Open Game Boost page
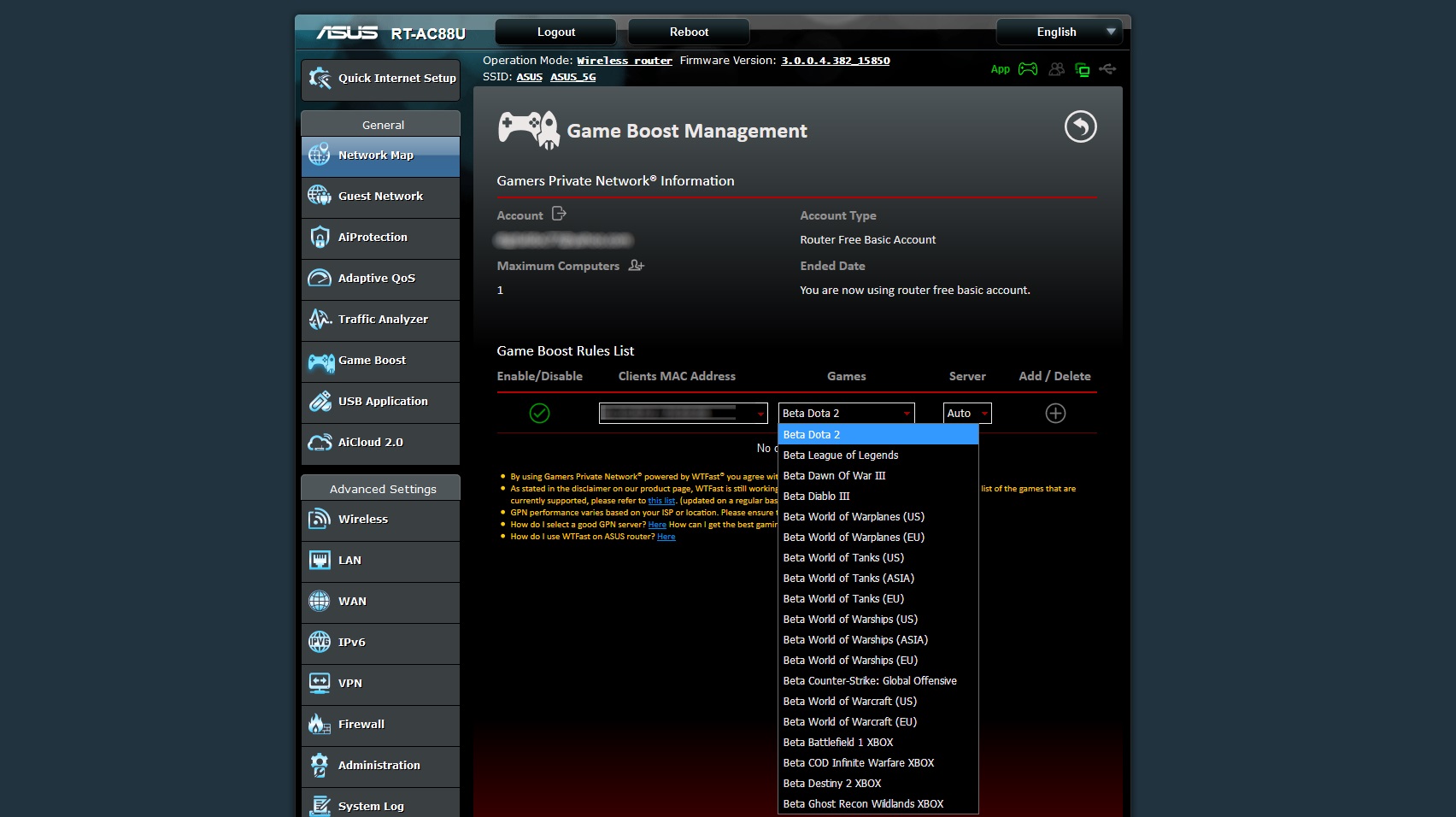 [x=380, y=361]
